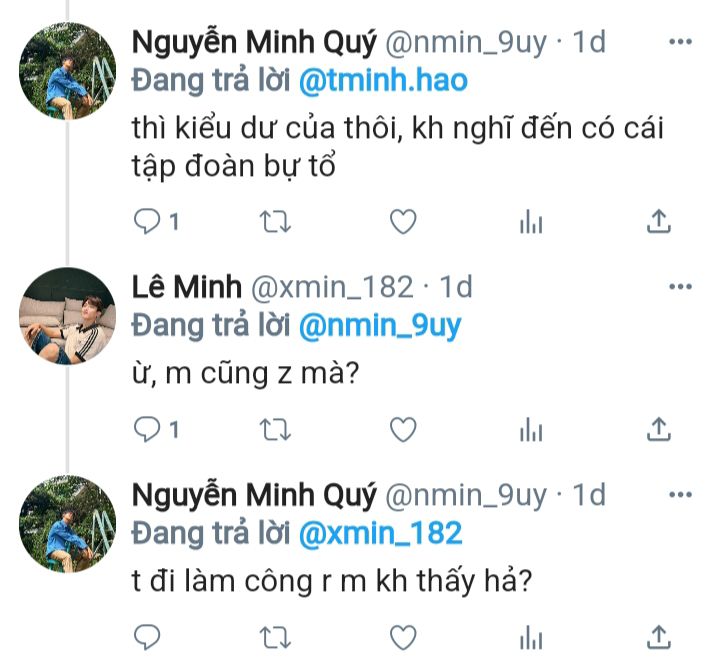Like the 't đi làm công' tweet

(402, 636)
